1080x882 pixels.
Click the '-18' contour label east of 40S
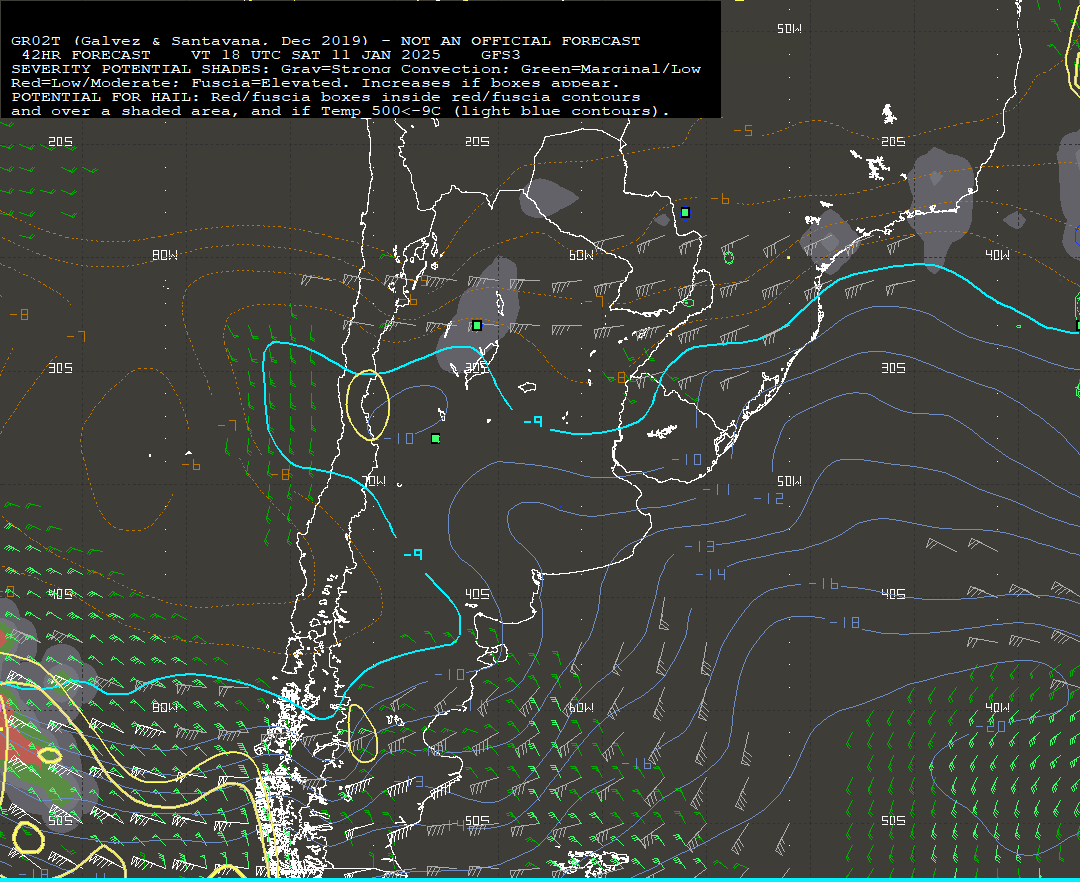(844, 622)
